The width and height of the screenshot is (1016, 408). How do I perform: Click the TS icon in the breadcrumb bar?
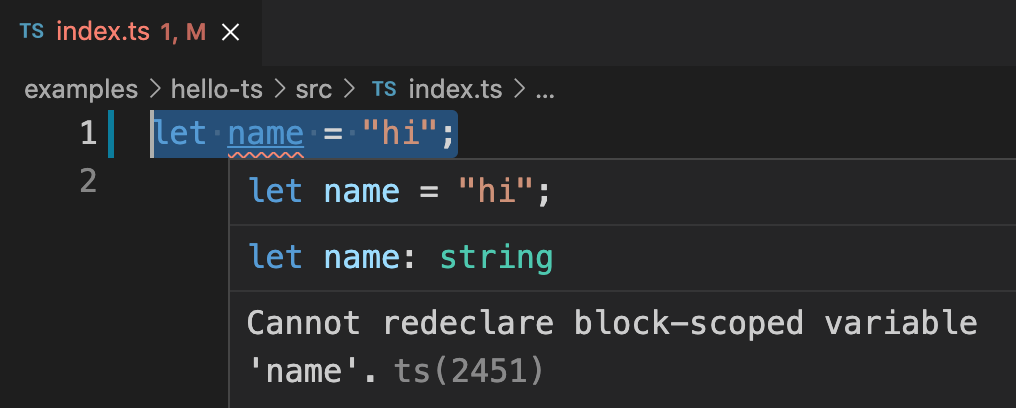pyautogui.click(x=383, y=89)
